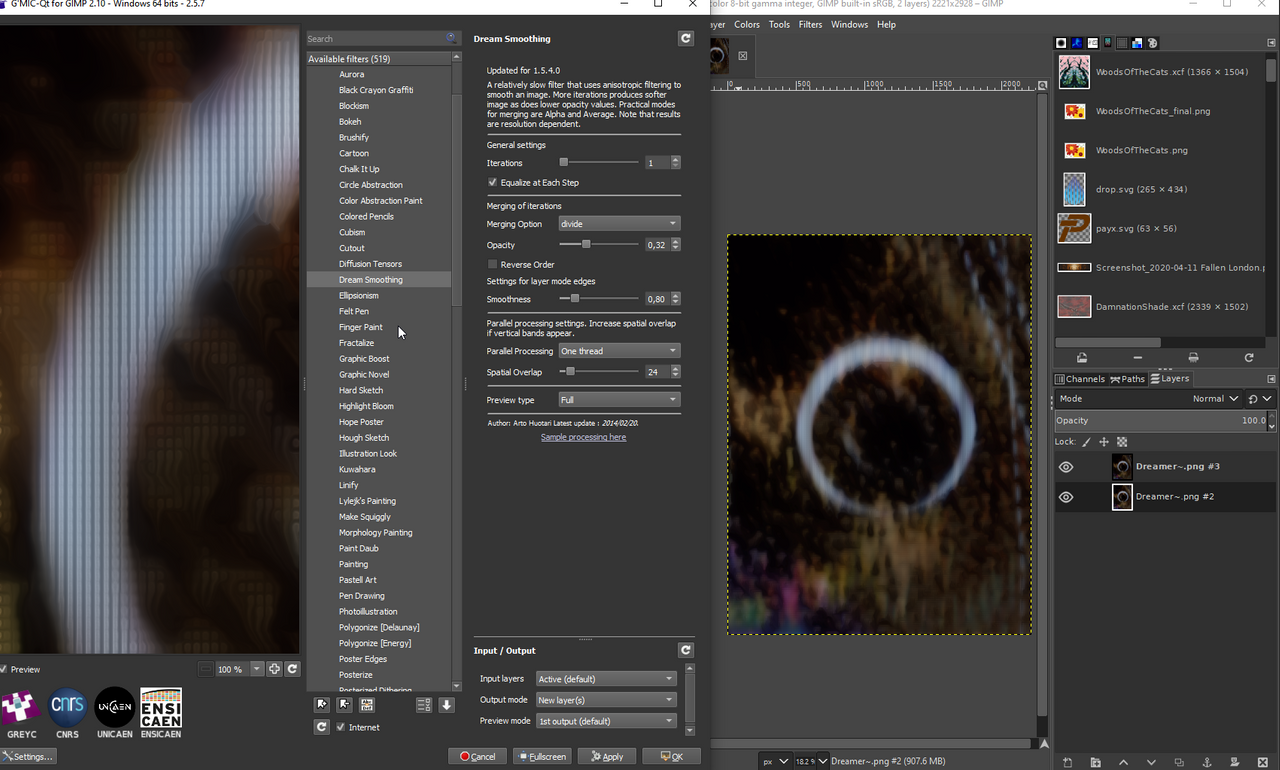Click the lock alpha channel checkerboard icon
Screen dimensions: 1280x770
click(1122, 442)
